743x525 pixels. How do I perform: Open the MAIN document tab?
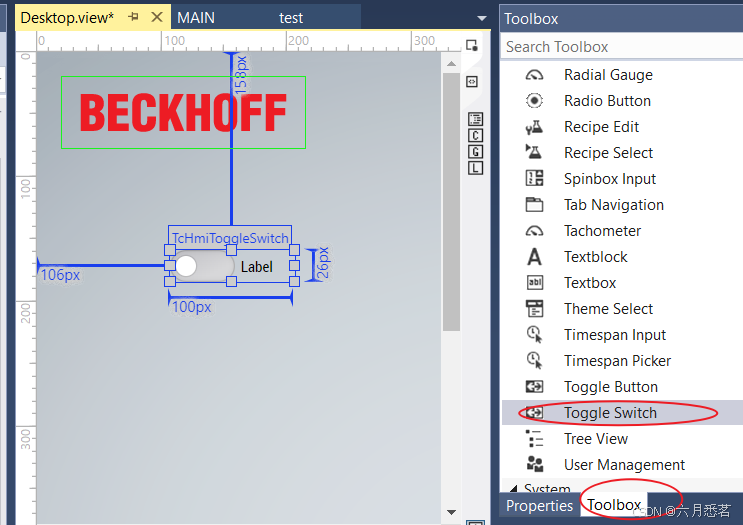pos(196,18)
